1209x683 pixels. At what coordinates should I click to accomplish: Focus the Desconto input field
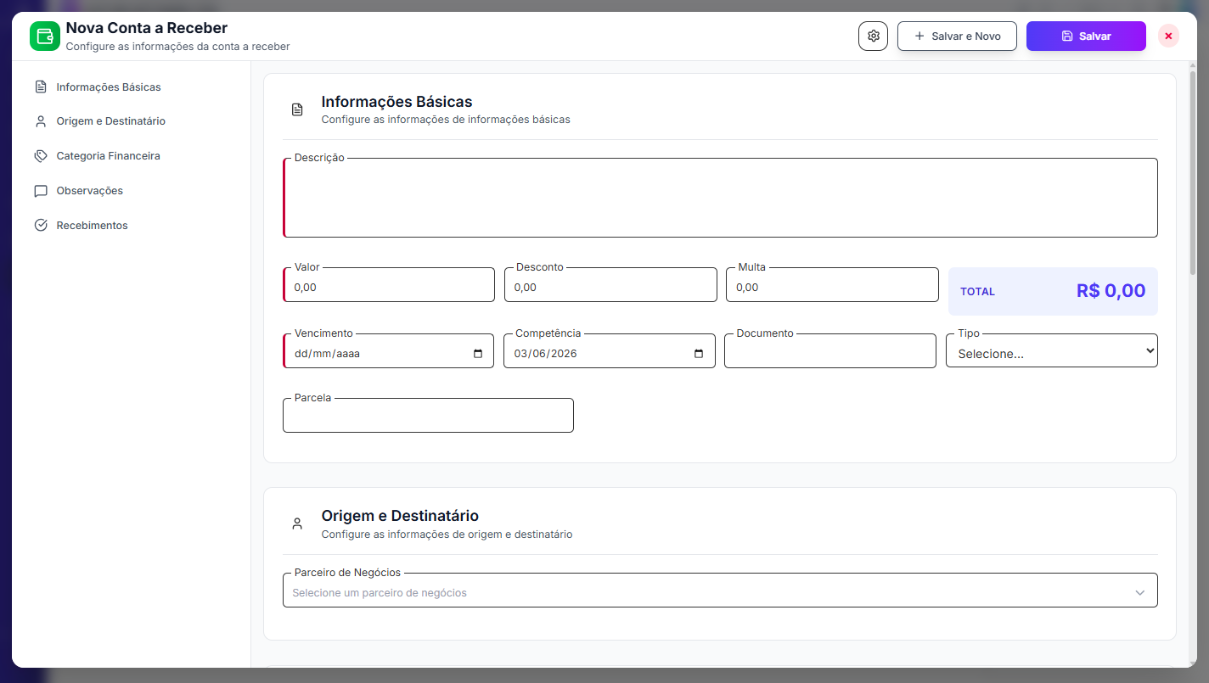[611, 285]
